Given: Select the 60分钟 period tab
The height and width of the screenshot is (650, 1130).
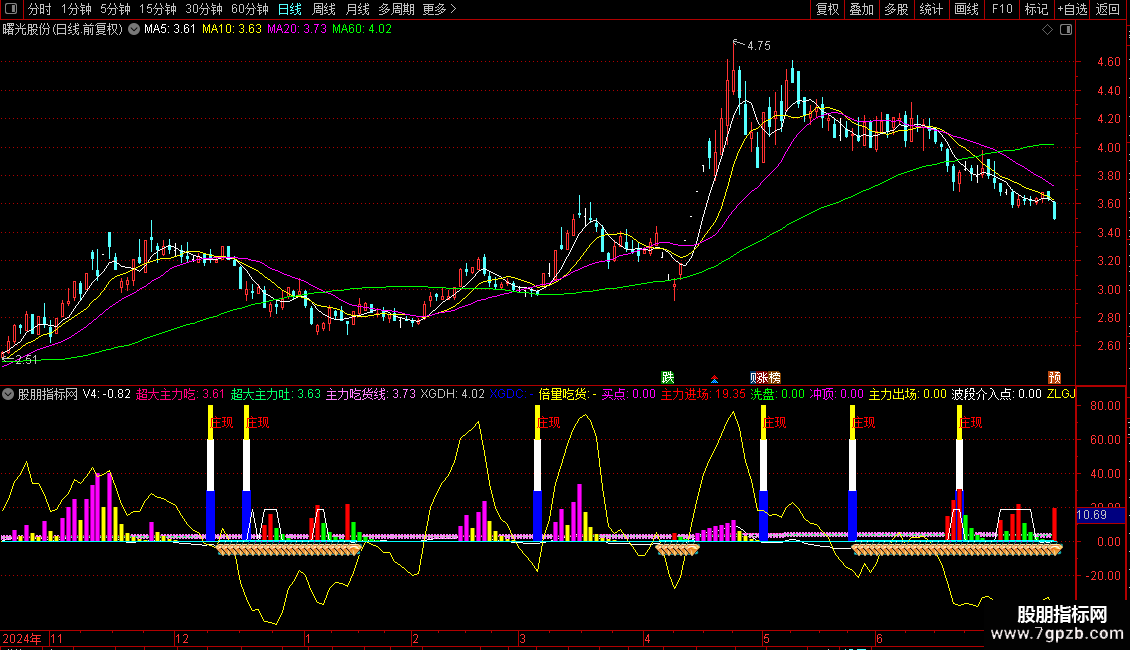Looking at the screenshot, I should click(250, 9).
